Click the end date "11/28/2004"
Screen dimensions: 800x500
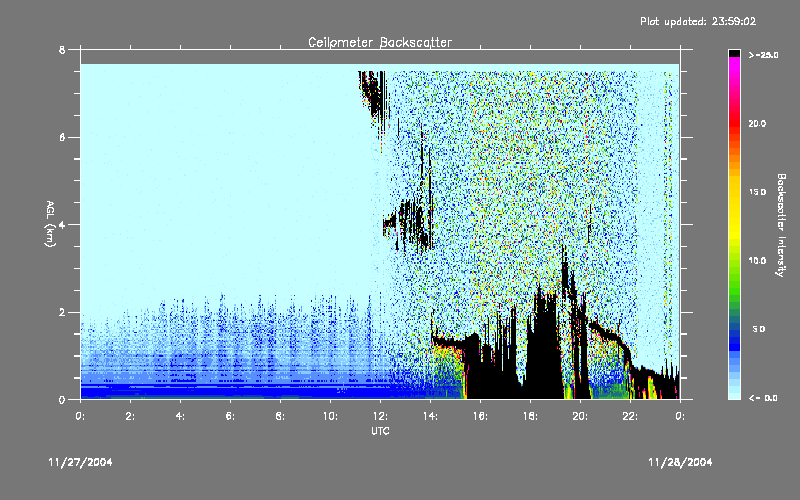[680, 462]
